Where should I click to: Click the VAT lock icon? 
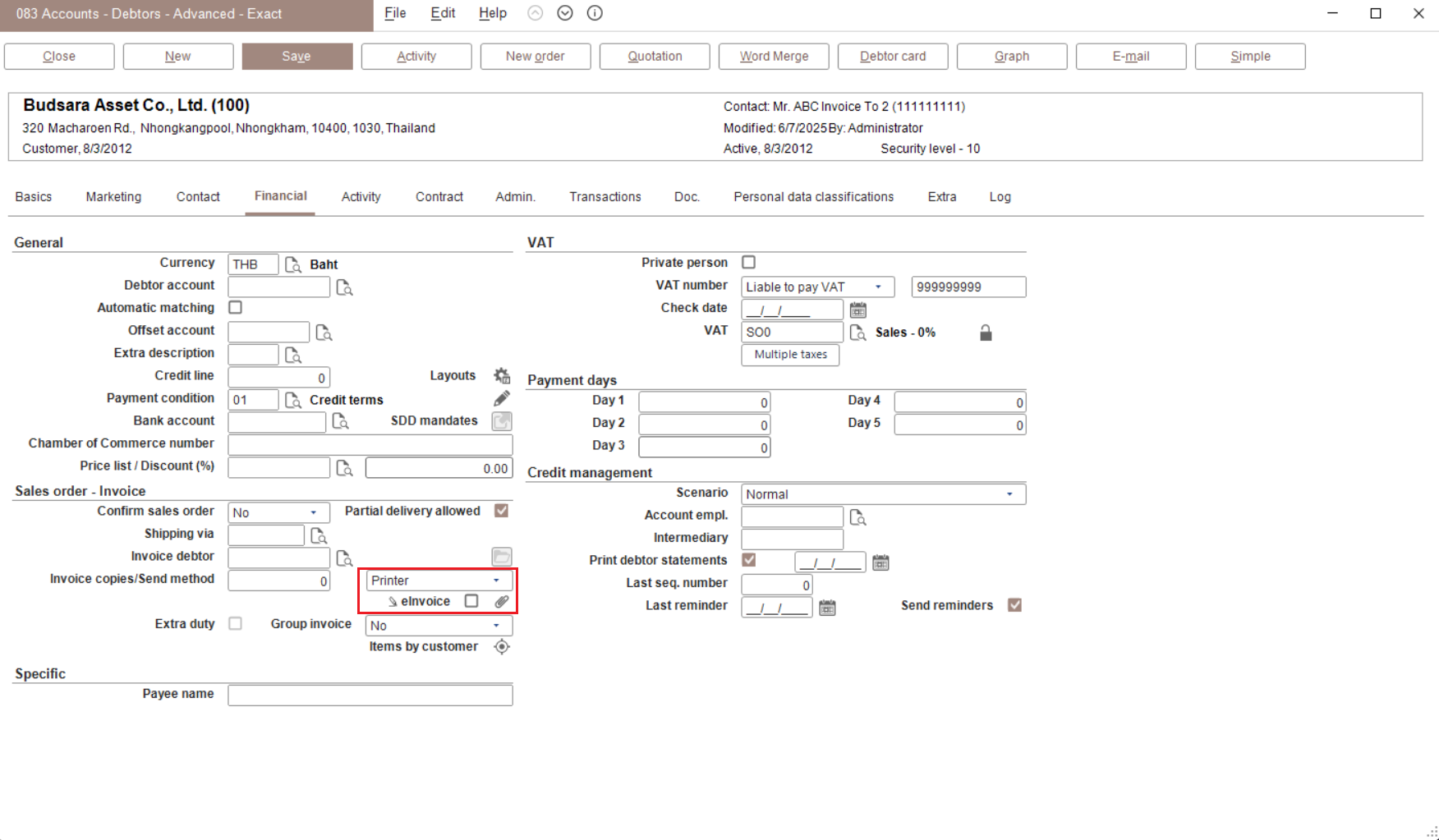pyautogui.click(x=985, y=333)
